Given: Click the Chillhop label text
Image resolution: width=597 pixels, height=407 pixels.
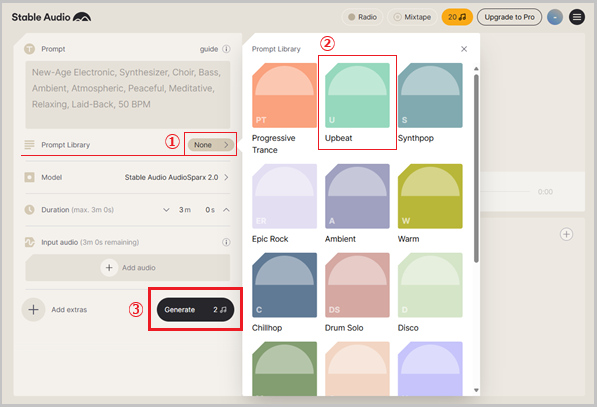Looking at the screenshot, I should (267, 328).
